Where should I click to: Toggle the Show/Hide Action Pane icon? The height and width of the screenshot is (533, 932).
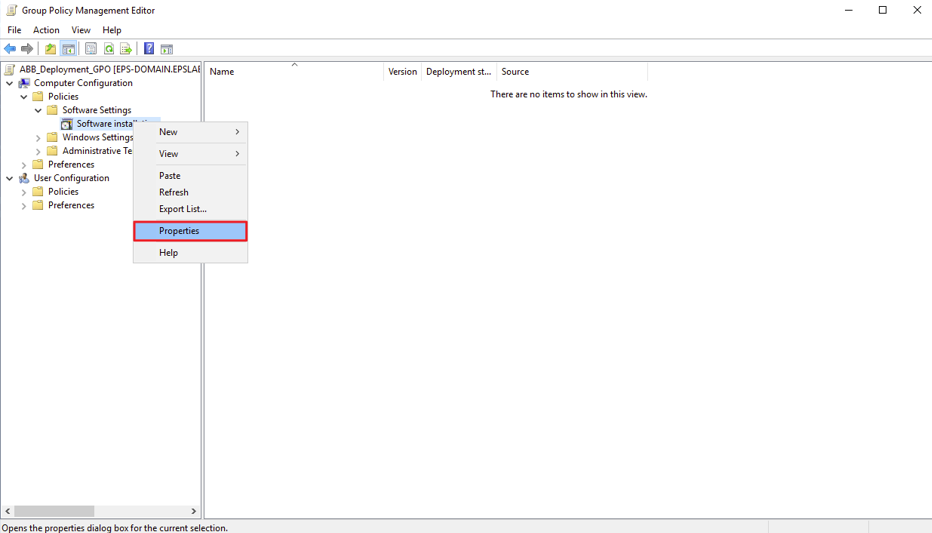point(167,49)
